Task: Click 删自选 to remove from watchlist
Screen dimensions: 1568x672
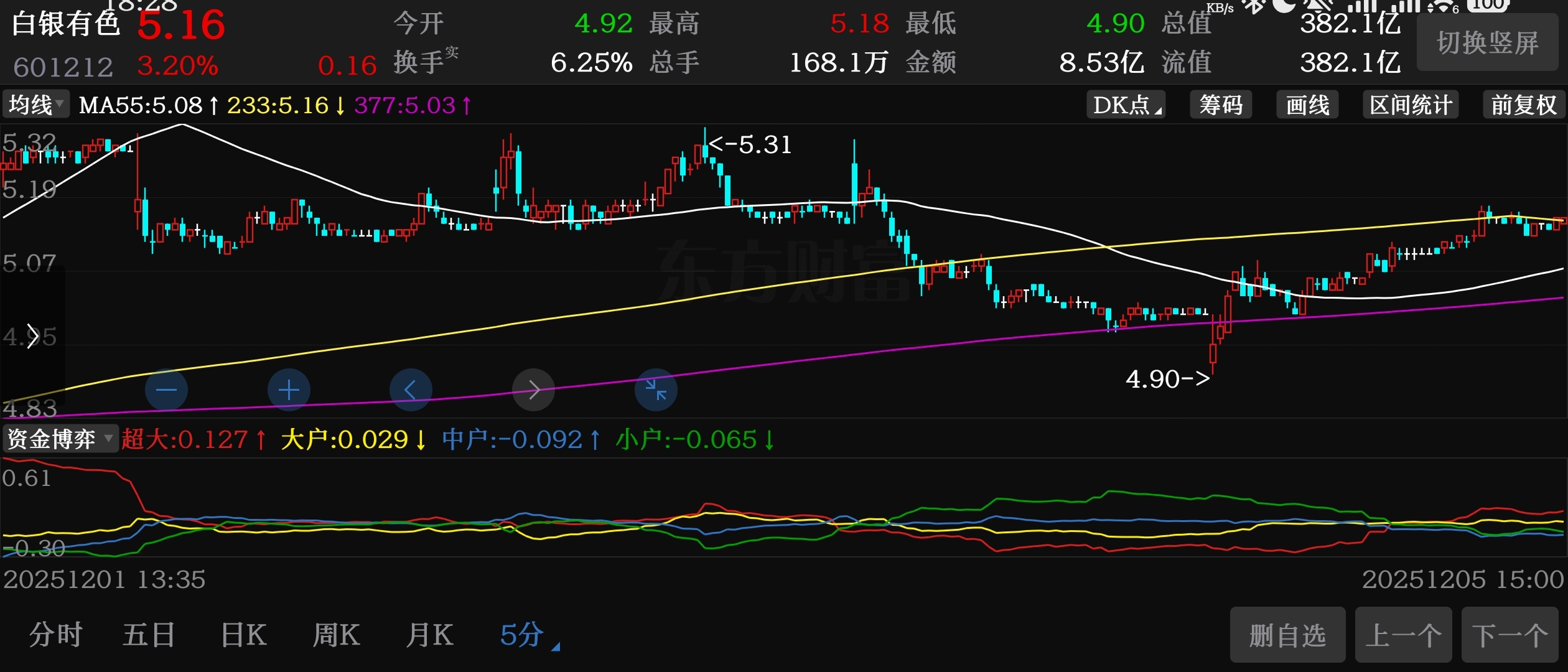Action: point(1287,635)
